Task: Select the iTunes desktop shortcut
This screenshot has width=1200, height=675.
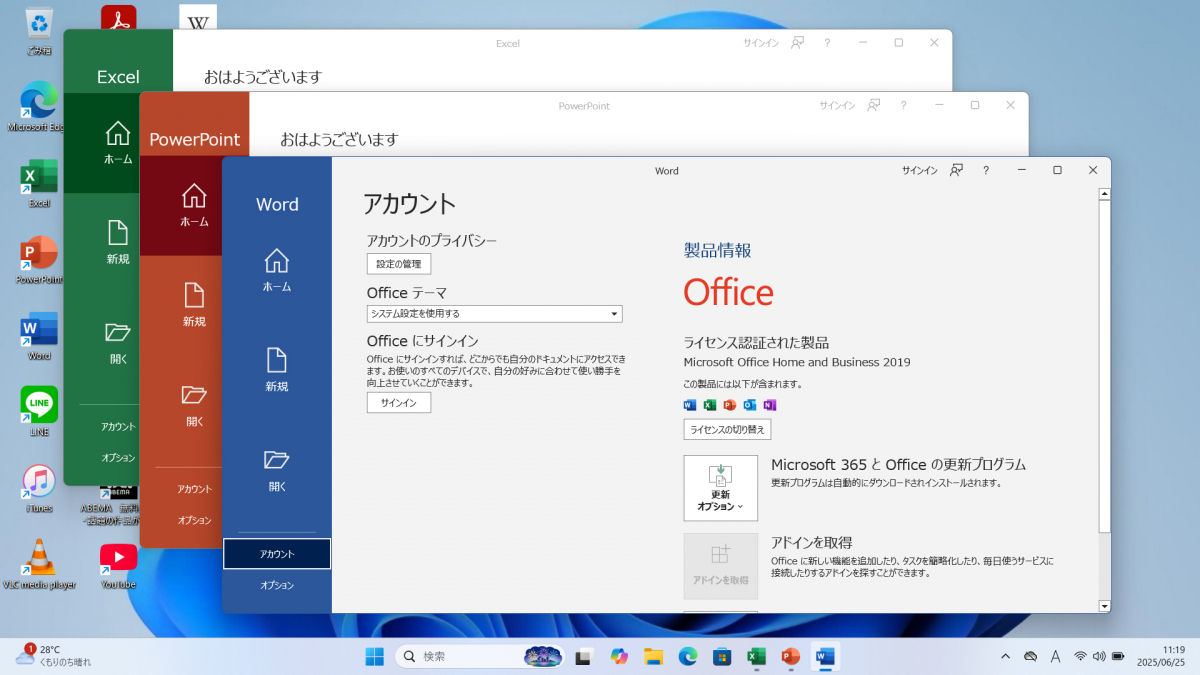Action: coord(39,488)
